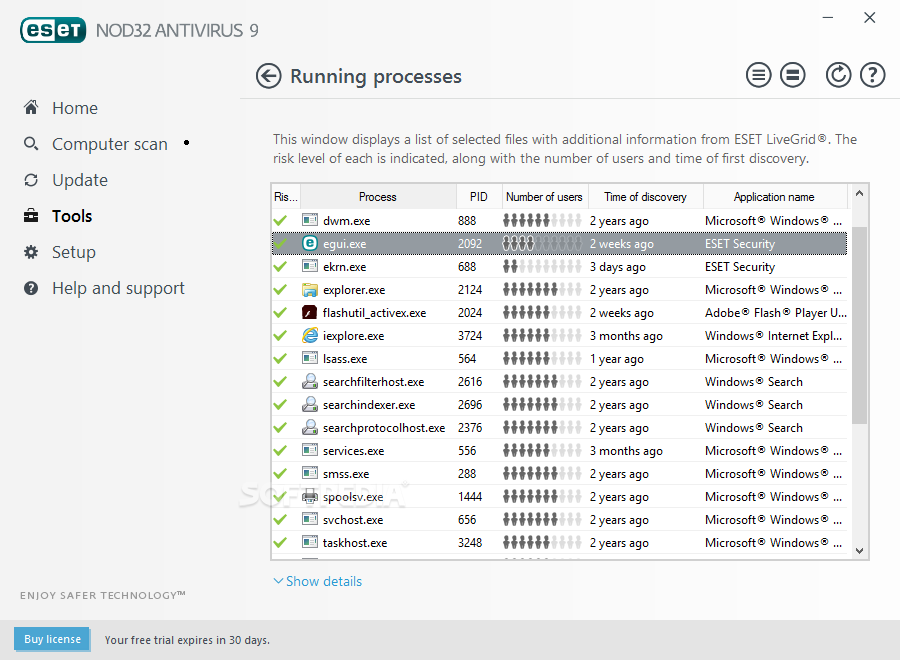Open the Computer scan section
Image resolution: width=900 pixels, height=660 pixels.
click(110, 144)
